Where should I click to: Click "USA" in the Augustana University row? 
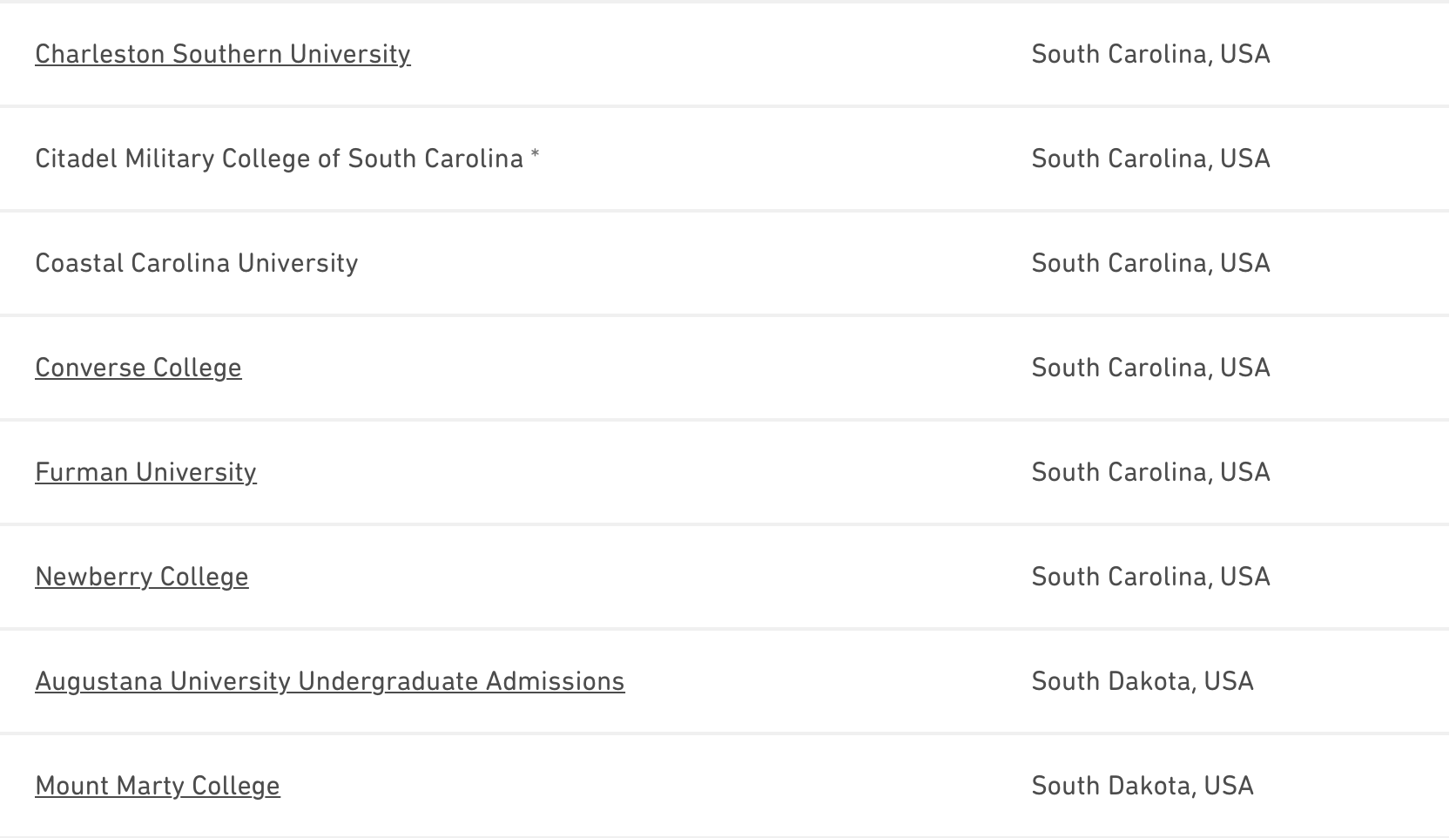coord(1229,681)
